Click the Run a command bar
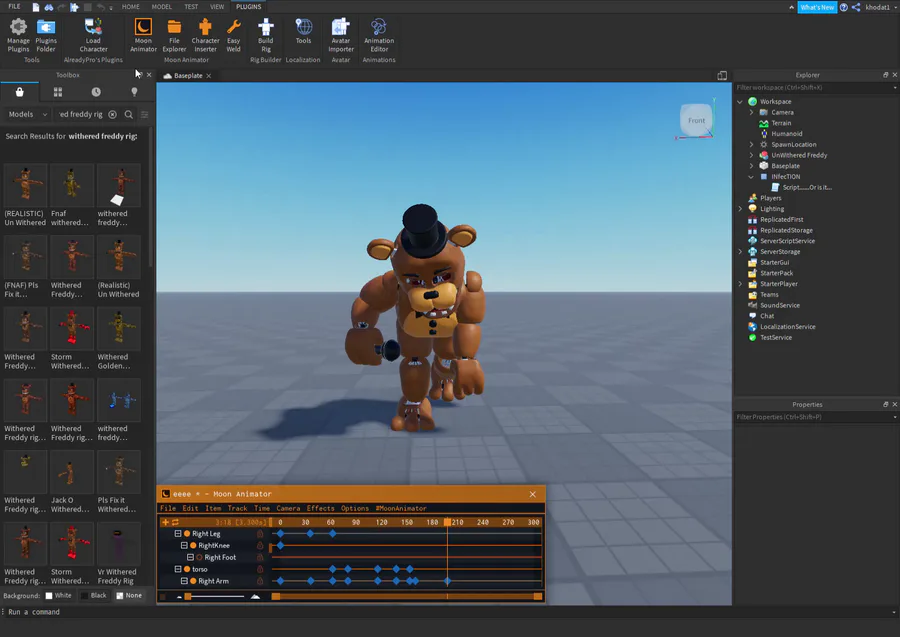 pos(450,612)
